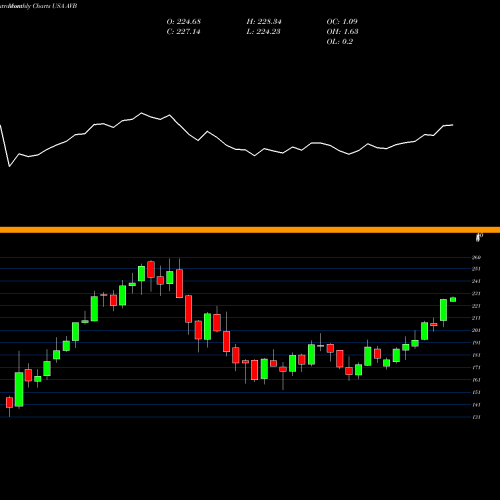Click the 161 price axis label
Screen dimensions: 500x500
pyautogui.click(x=476, y=380)
